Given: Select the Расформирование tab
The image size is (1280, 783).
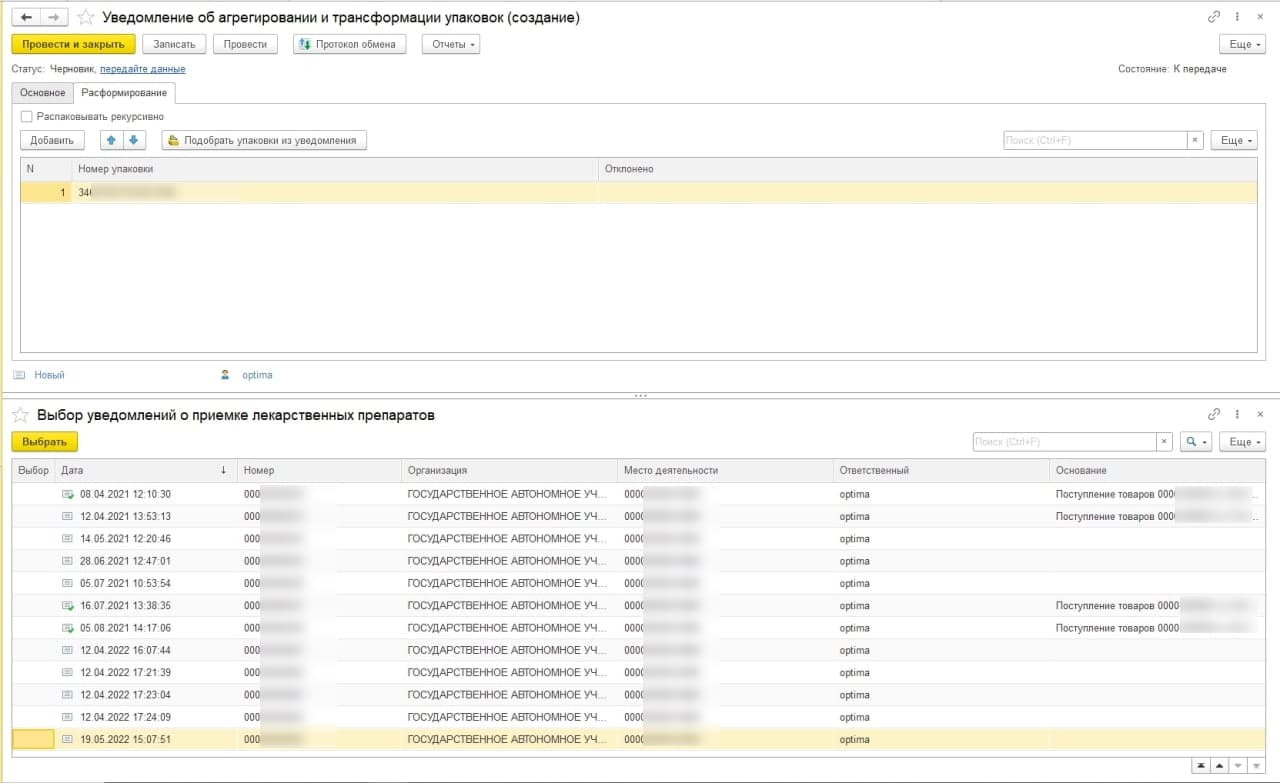Looking at the screenshot, I should [124, 93].
